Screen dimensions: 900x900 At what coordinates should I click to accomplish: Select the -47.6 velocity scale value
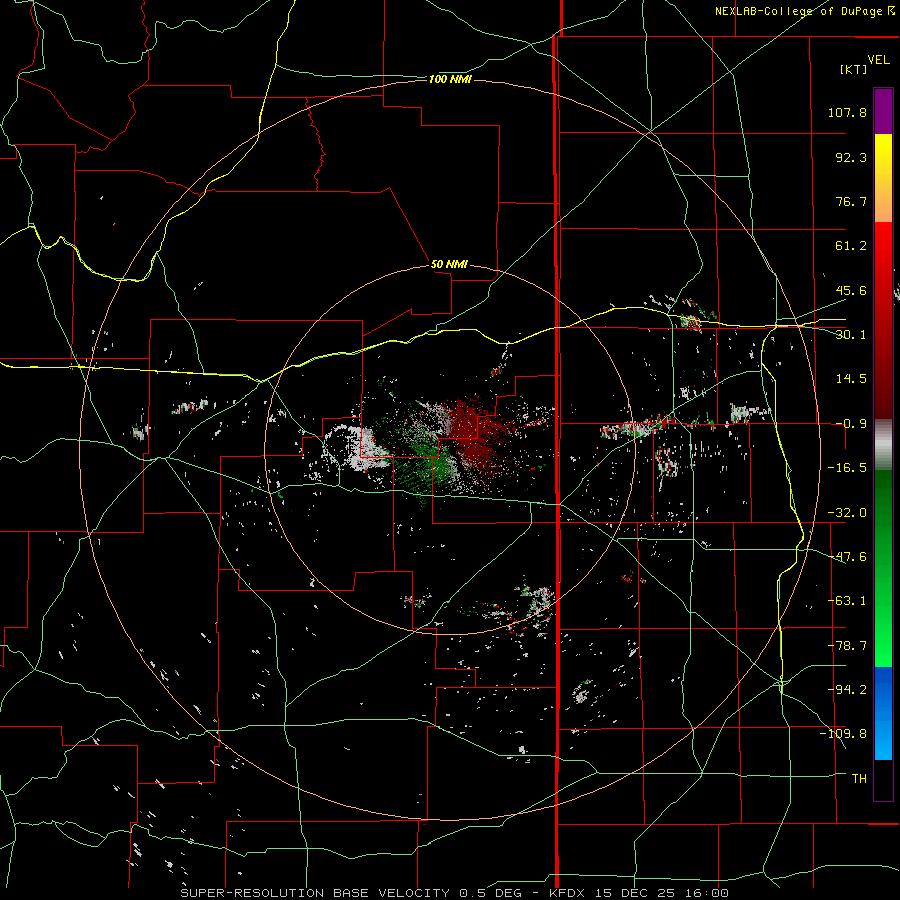click(847, 557)
